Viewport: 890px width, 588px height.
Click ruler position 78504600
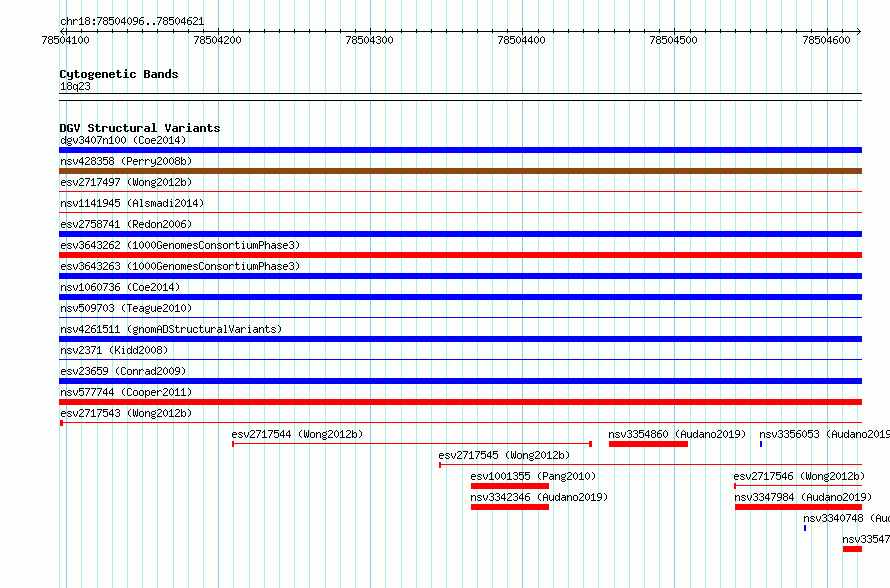[826, 40]
